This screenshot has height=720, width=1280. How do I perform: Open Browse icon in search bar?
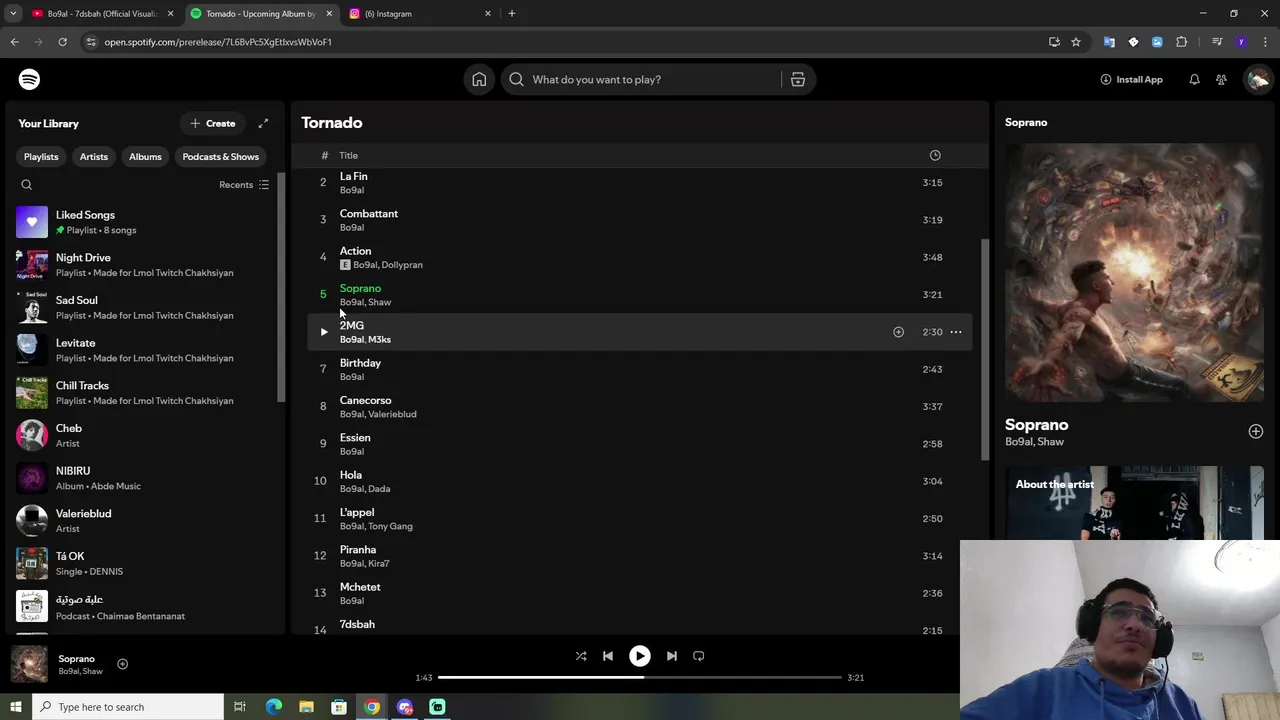[798, 79]
